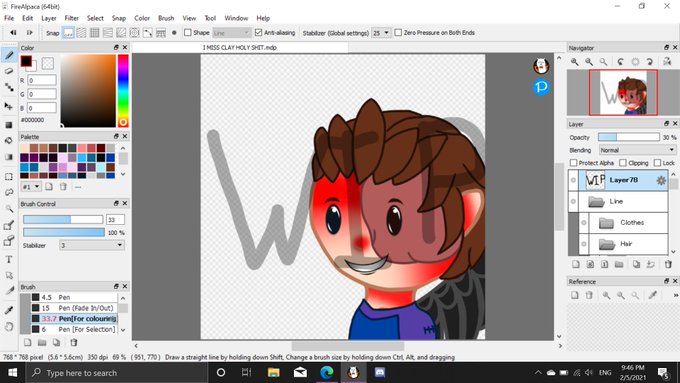Image resolution: width=680 pixels, height=383 pixels.
Task: Toggle visibility of Layer78
Action: tap(573, 180)
